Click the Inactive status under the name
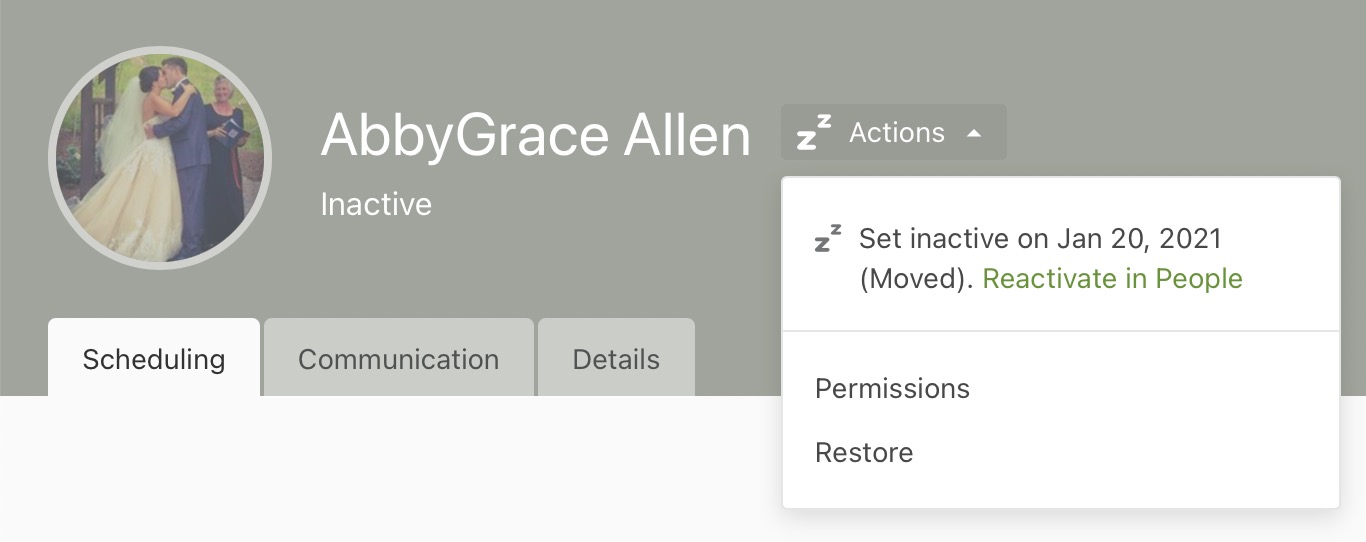This screenshot has width=1366, height=542. [376, 204]
